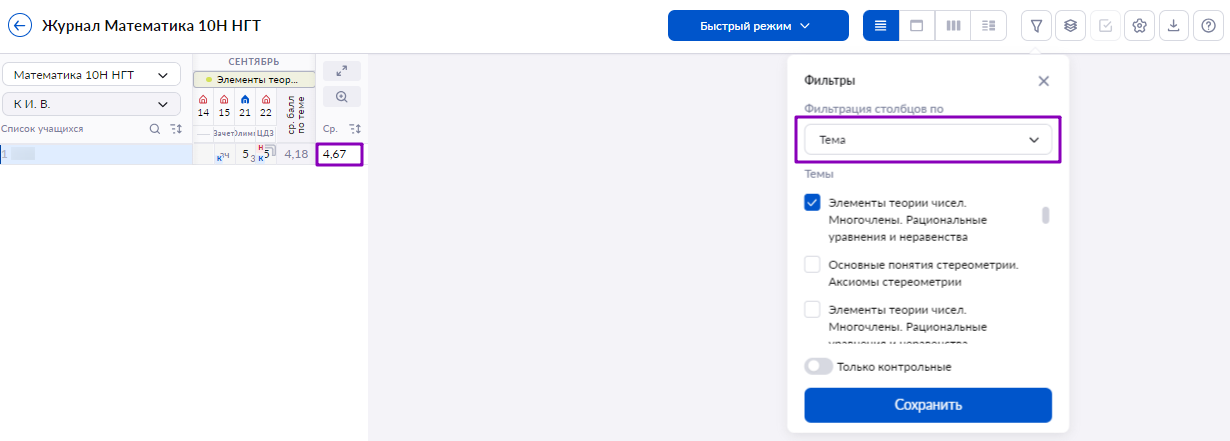This screenshot has width=1230, height=441.
Task: Open the help question mark icon
Action: pos(1207,26)
